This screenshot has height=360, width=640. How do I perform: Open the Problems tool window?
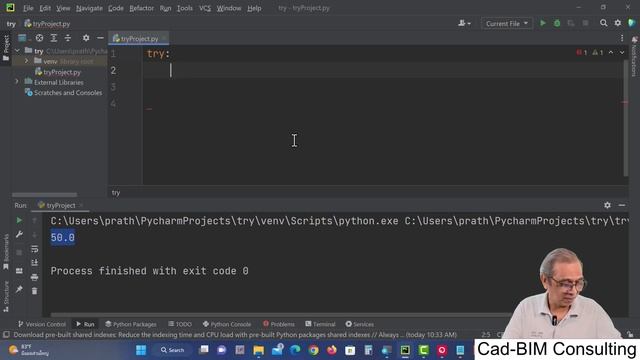tap(279, 324)
